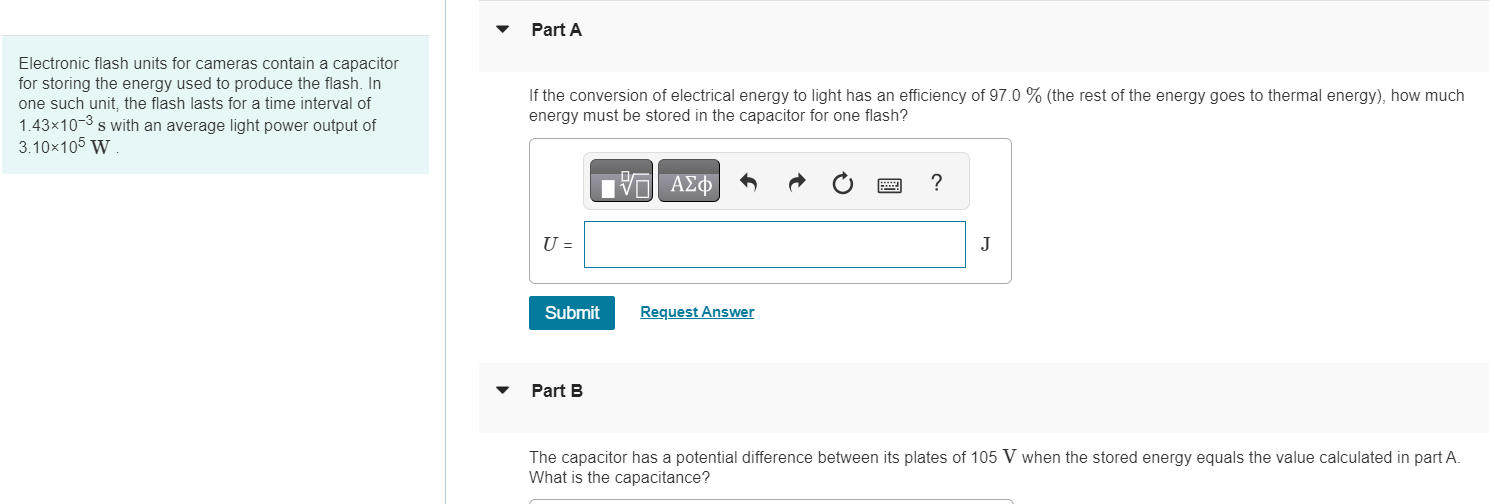Click the "U =" variable label
1495x504 pixels.
[x=557, y=244]
